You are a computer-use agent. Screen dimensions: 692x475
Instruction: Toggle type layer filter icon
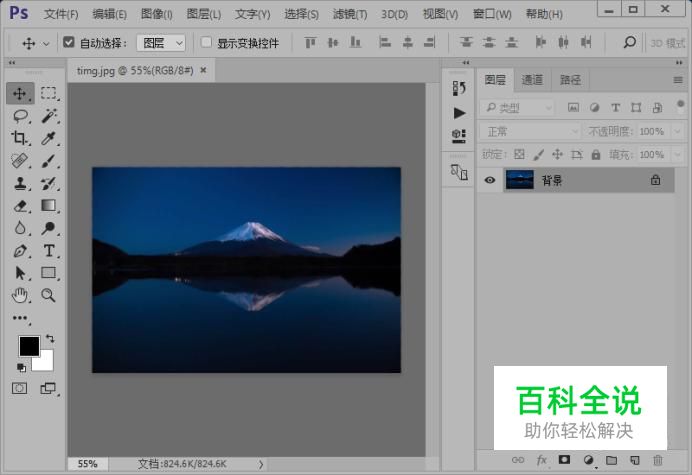(x=615, y=107)
